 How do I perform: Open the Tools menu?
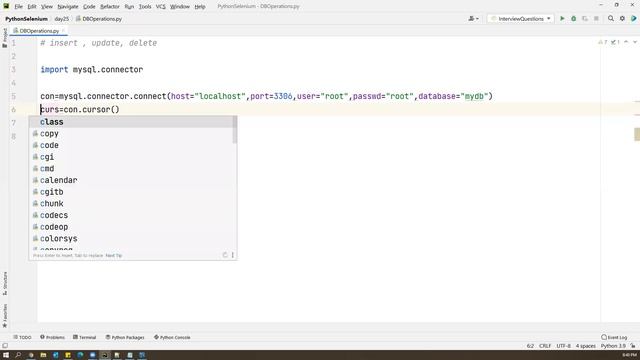coord(145,7)
